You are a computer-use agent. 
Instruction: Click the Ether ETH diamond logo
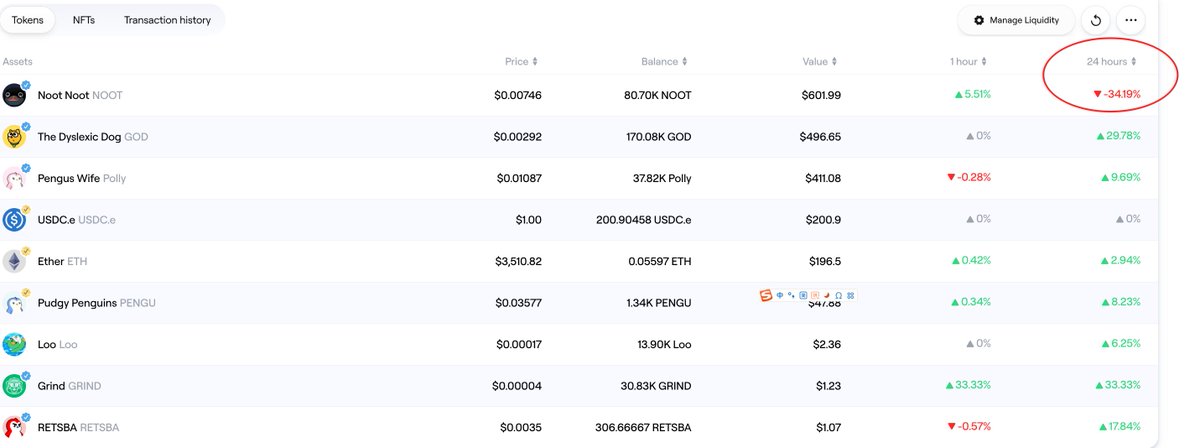[14, 262]
